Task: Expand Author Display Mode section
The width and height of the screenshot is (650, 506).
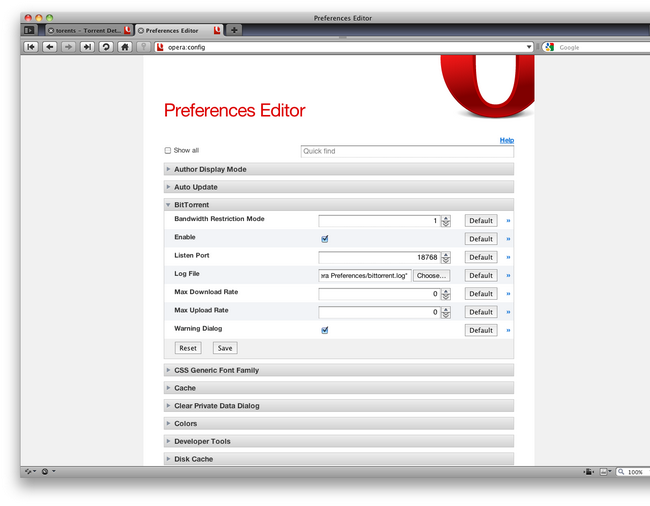Action: (x=339, y=169)
